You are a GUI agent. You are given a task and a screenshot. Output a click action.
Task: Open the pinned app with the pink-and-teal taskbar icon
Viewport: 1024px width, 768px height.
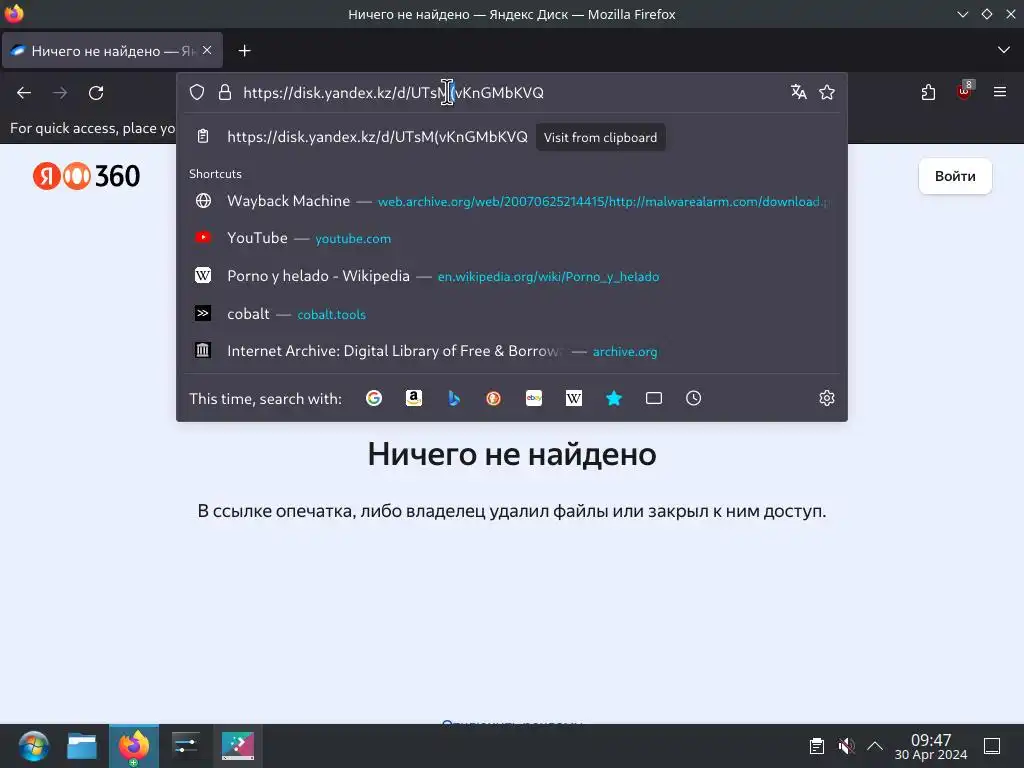click(238, 746)
